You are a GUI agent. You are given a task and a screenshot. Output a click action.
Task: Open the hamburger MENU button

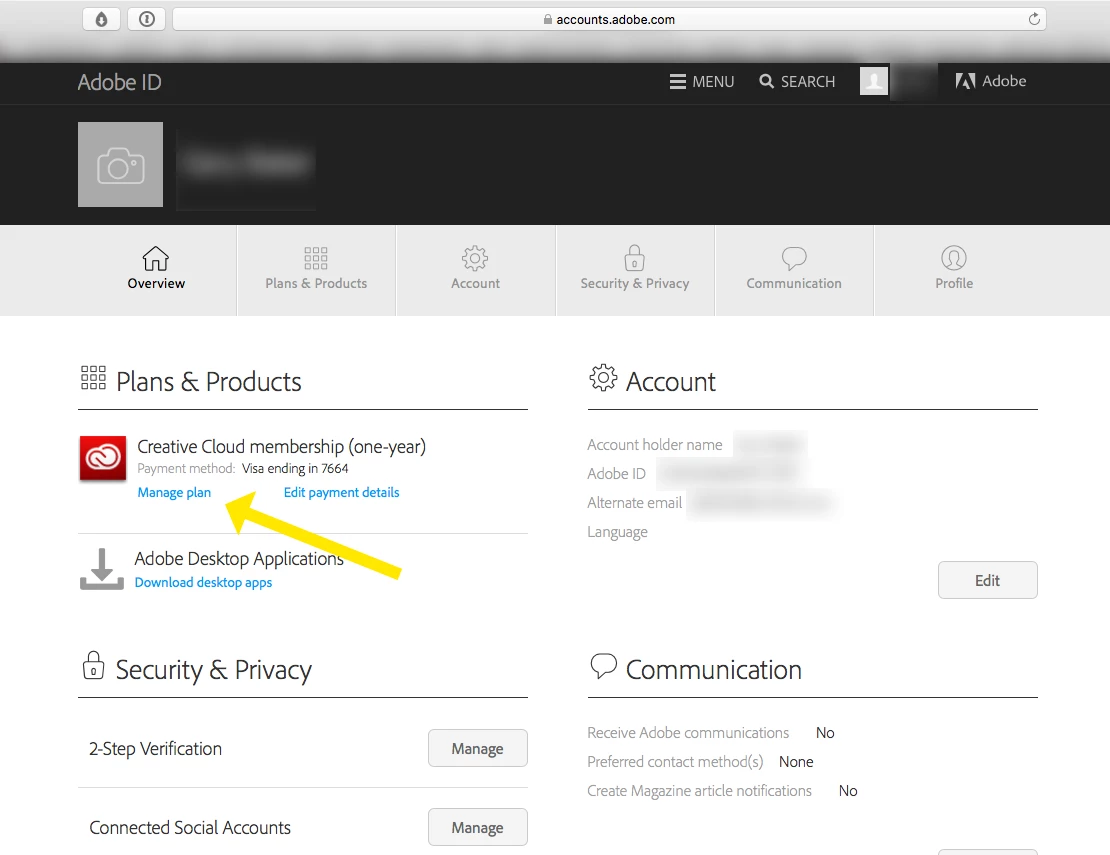[x=702, y=81]
